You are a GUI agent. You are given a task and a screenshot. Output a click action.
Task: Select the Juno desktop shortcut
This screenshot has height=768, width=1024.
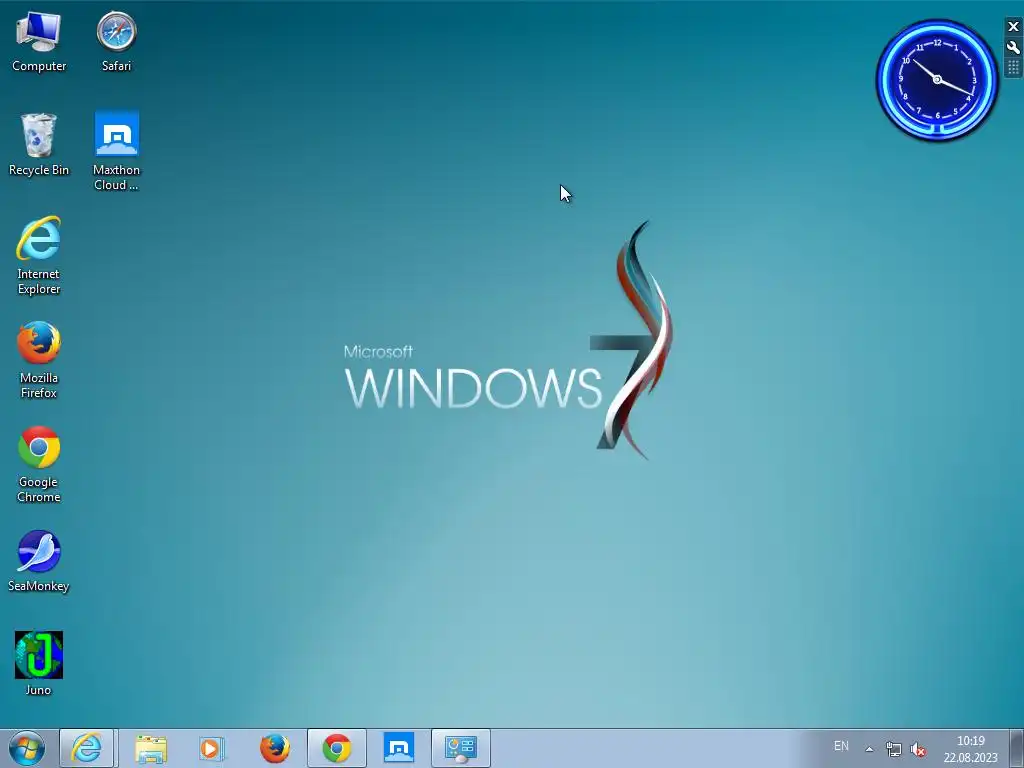click(x=39, y=664)
